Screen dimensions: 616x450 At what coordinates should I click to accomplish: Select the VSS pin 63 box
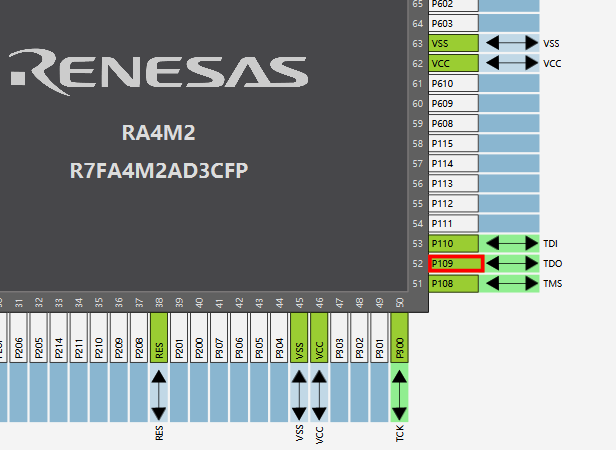[x=454, y=43]
